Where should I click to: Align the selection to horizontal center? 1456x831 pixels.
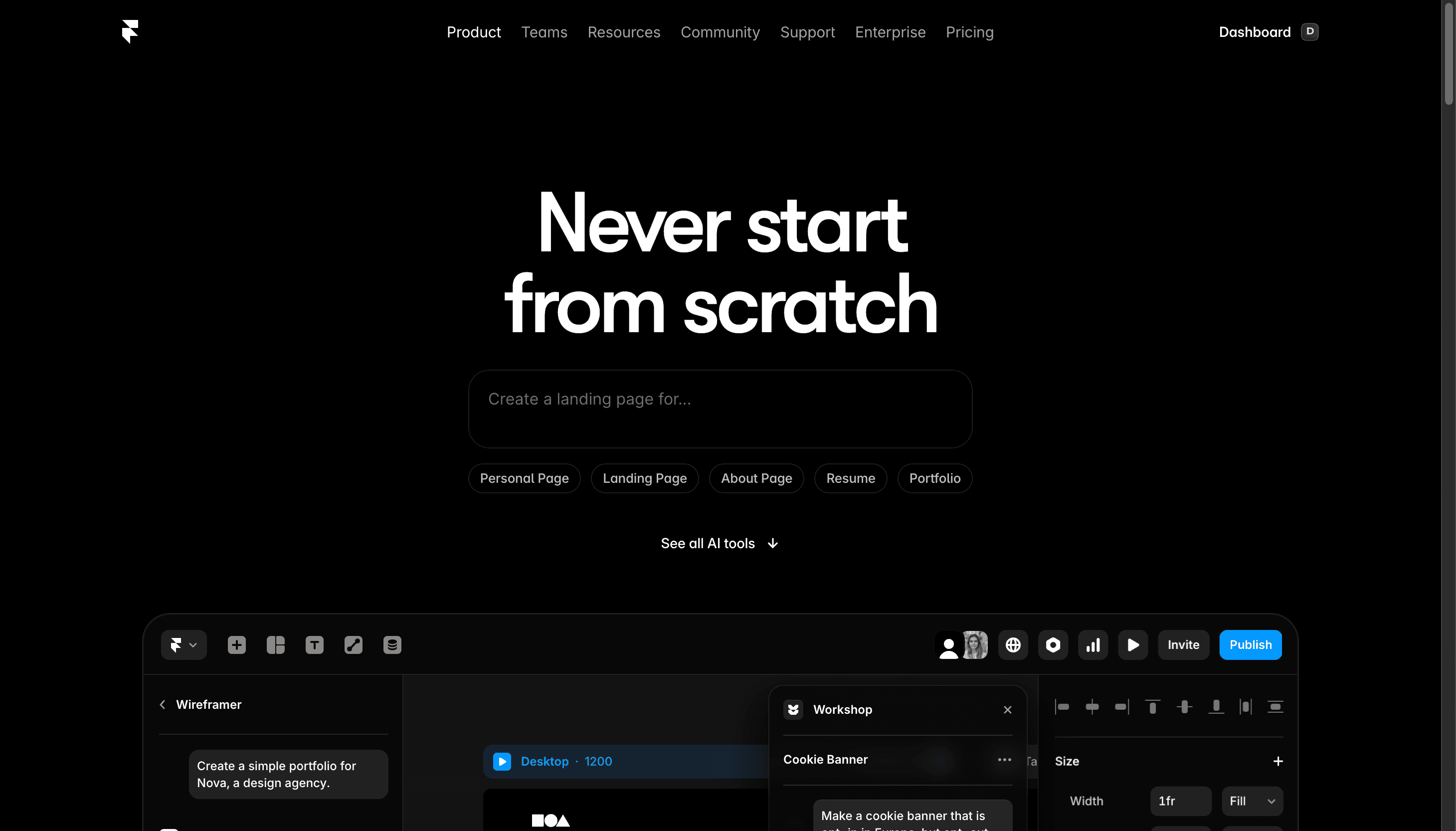click(1092, 707)
